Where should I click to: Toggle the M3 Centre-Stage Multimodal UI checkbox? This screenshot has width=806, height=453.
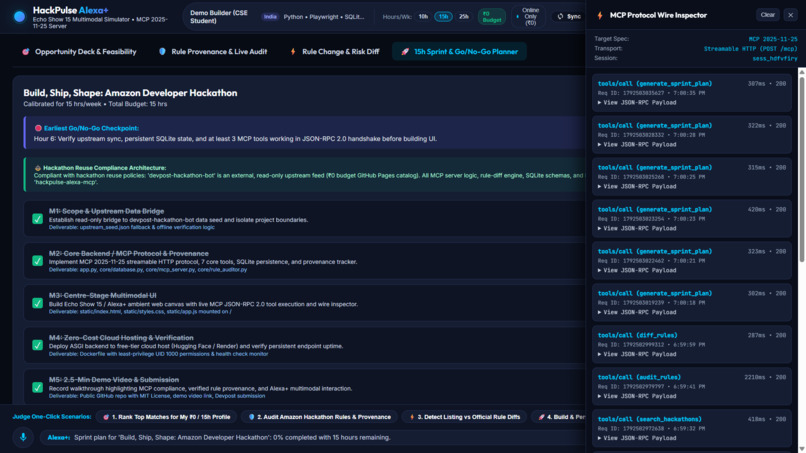pyautogui.click(x=38, y=303)
